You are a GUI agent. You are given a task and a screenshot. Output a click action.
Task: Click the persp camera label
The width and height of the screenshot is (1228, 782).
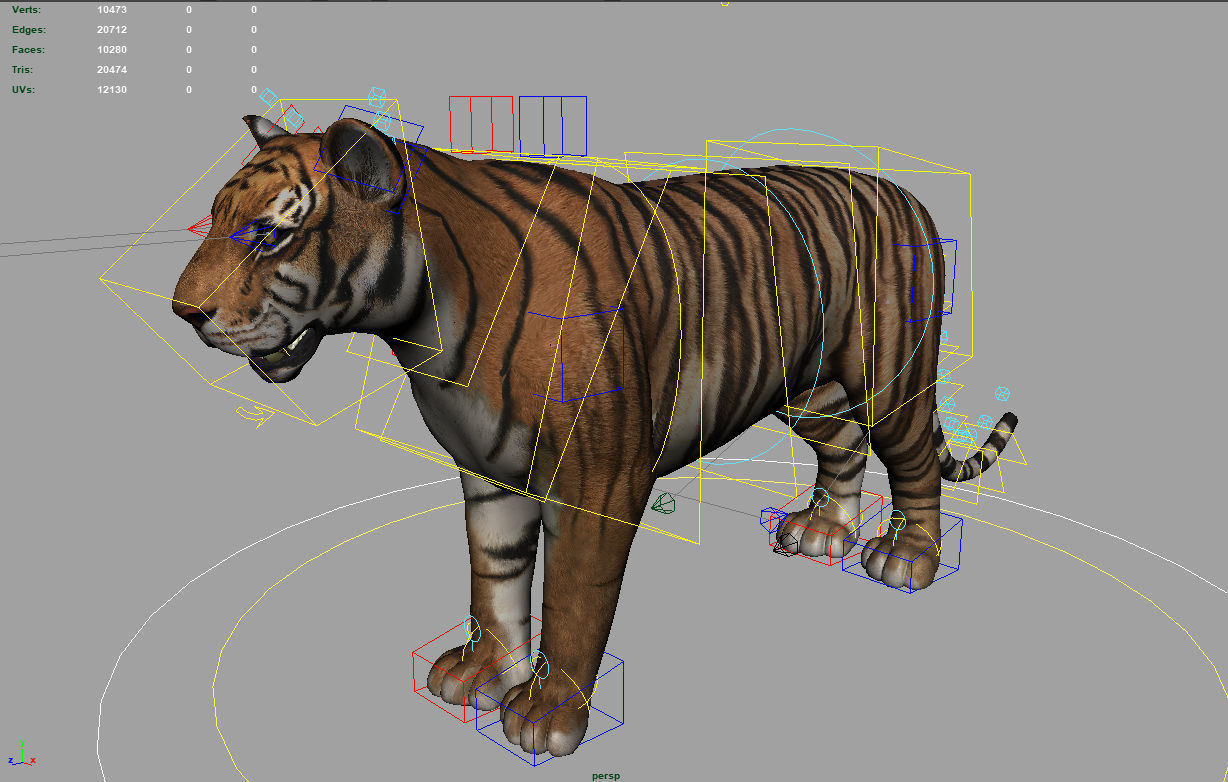605,775
